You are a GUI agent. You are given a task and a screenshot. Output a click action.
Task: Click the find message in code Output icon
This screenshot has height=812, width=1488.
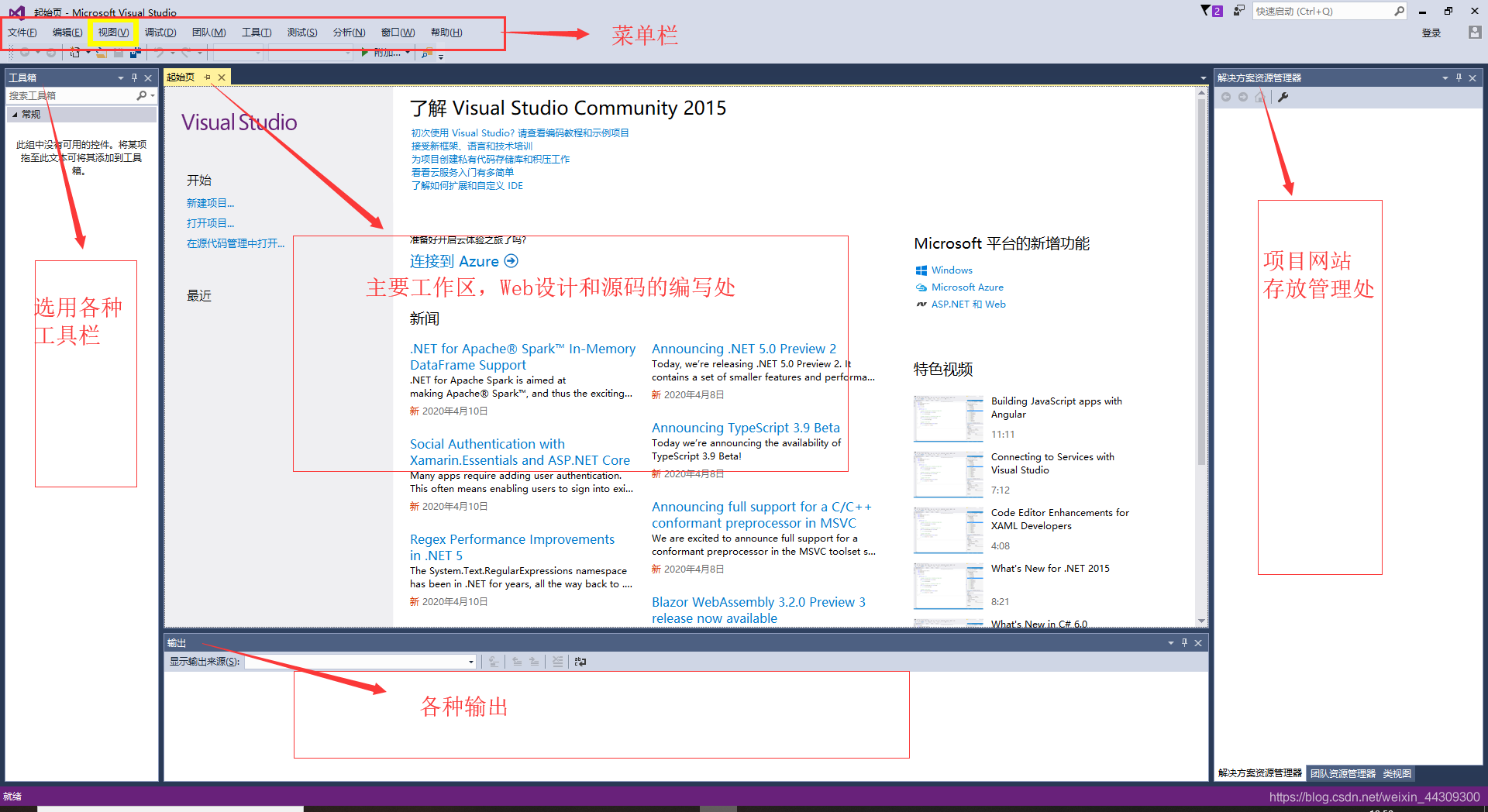point(494,662)
